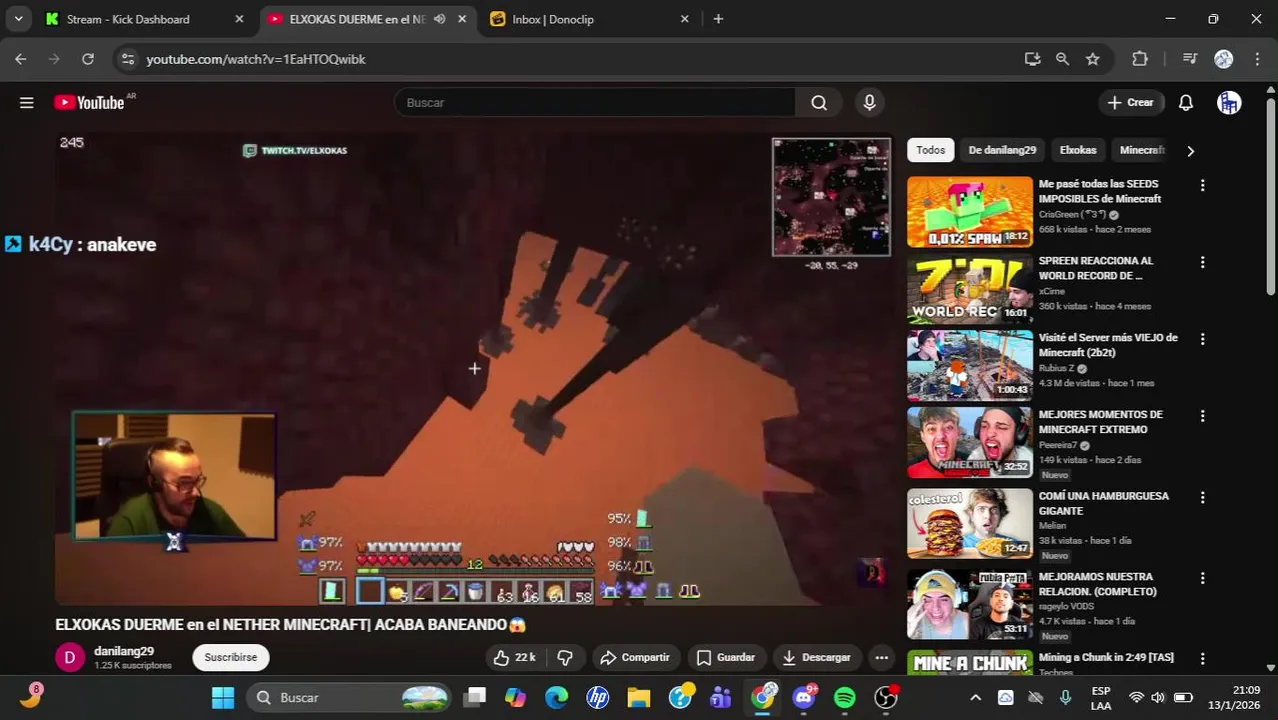Select the De danilang29 filter chip
The width and height of the screenshot is (1278, 720).
tap(1002, 150)
